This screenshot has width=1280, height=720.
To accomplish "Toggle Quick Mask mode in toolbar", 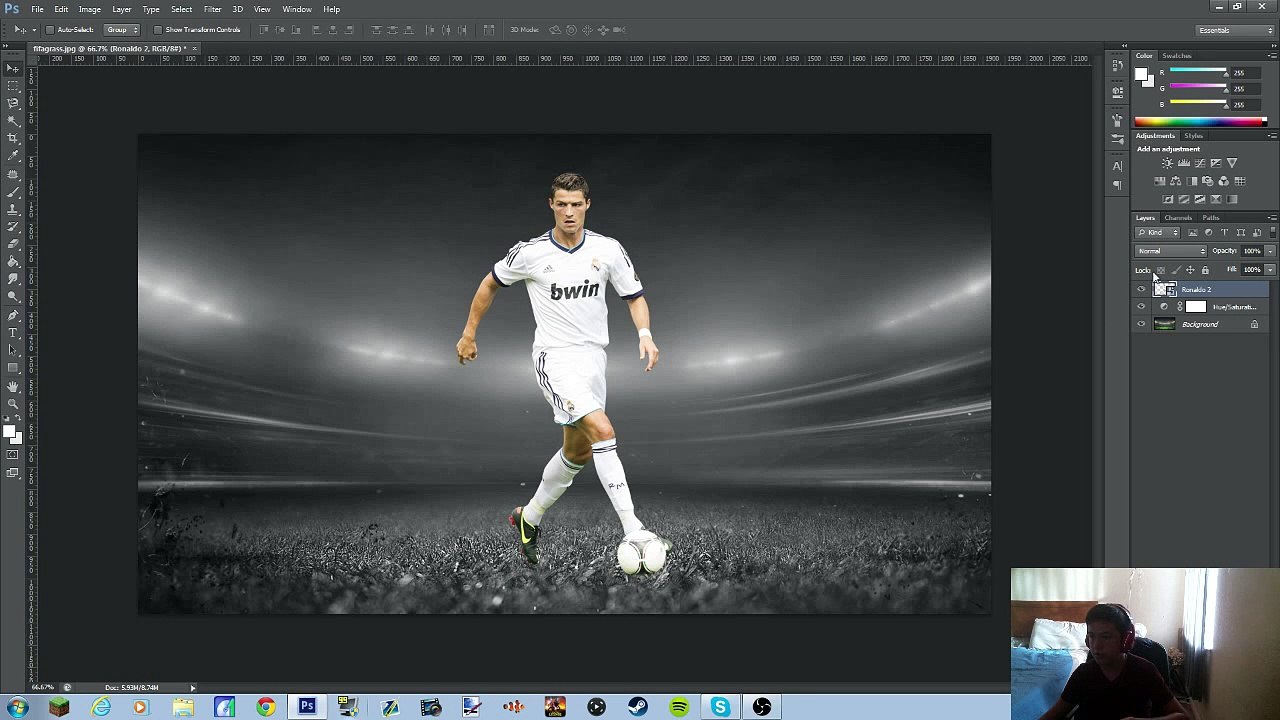I will [12, 455].
